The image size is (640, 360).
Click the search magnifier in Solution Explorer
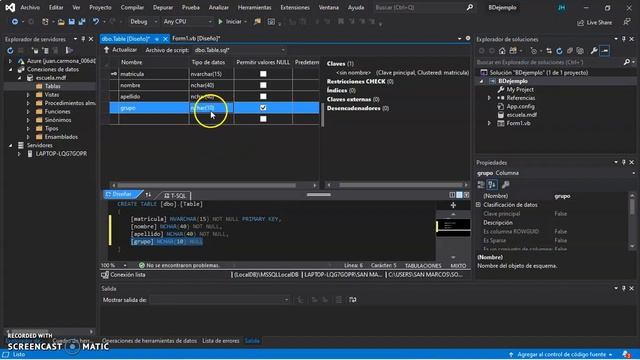tap(627, 62)
